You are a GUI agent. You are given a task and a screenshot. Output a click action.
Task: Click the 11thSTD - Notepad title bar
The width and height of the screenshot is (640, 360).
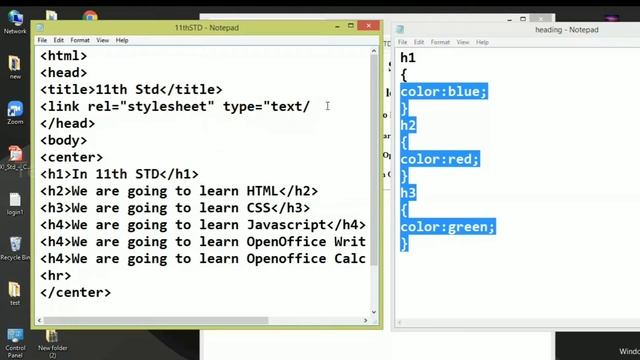207,28
